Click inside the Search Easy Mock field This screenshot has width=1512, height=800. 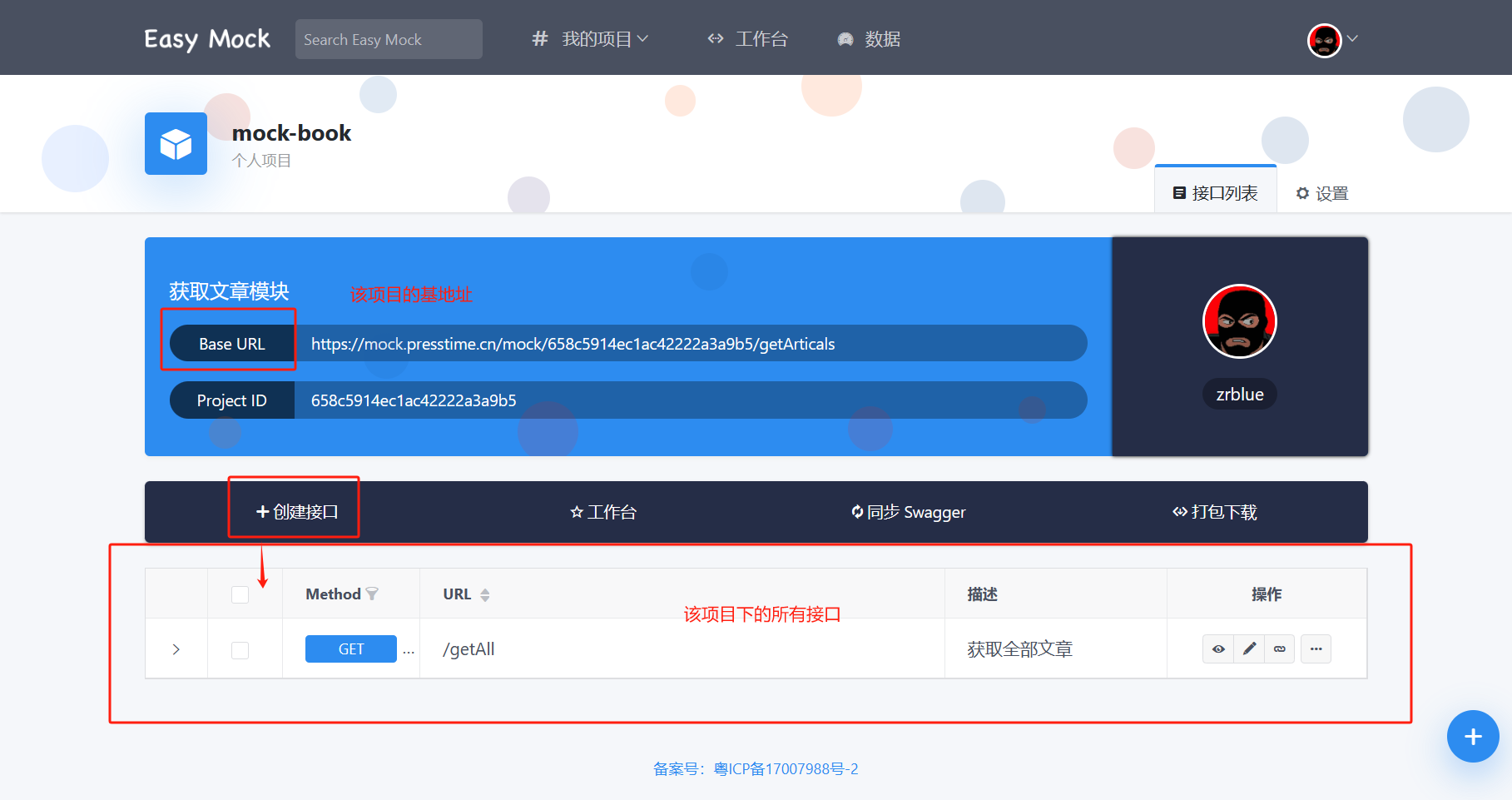tap(388, 38)
